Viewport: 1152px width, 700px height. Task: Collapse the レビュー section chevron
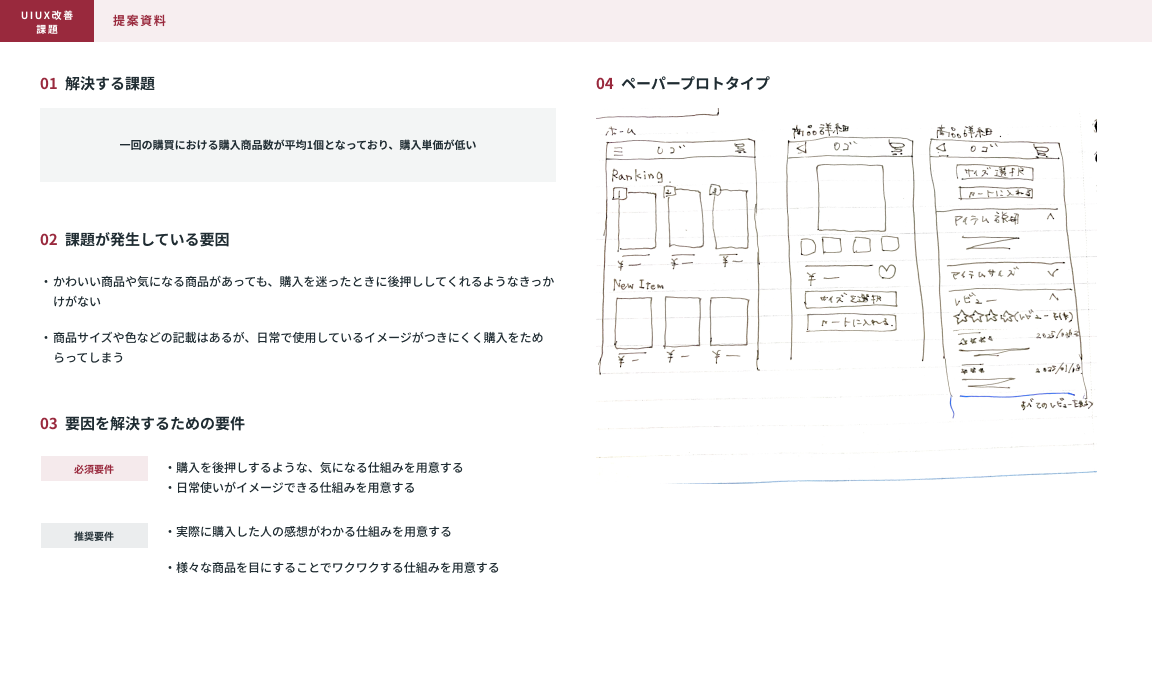pyautogui.click(x=1053, y=297)
